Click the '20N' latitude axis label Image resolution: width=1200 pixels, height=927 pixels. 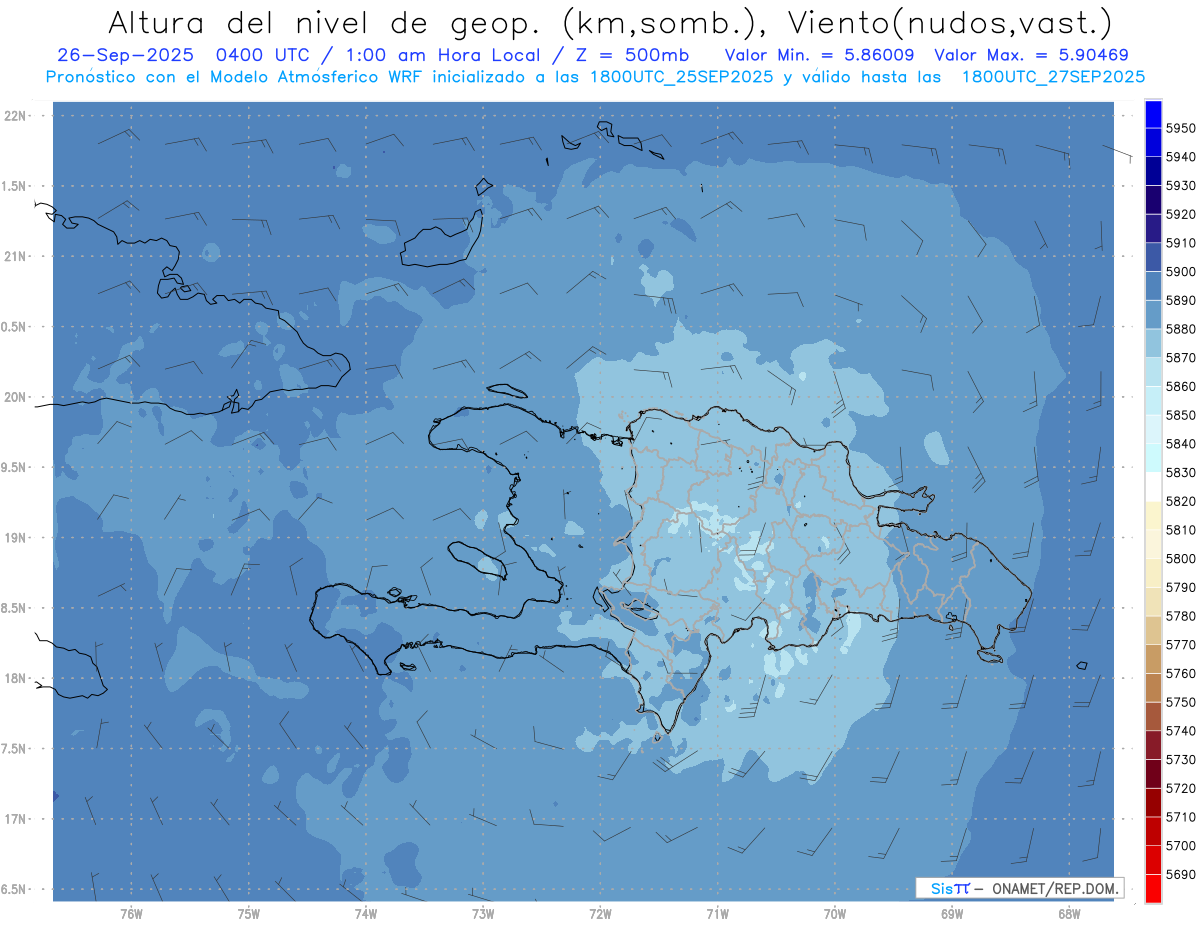point(15,397)
